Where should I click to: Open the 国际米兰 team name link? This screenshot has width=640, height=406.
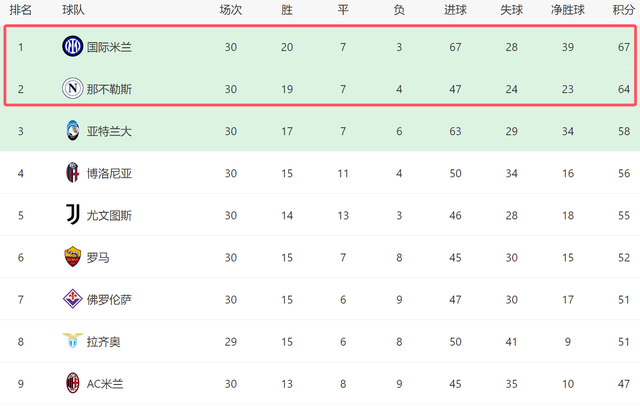coord(109,47)
